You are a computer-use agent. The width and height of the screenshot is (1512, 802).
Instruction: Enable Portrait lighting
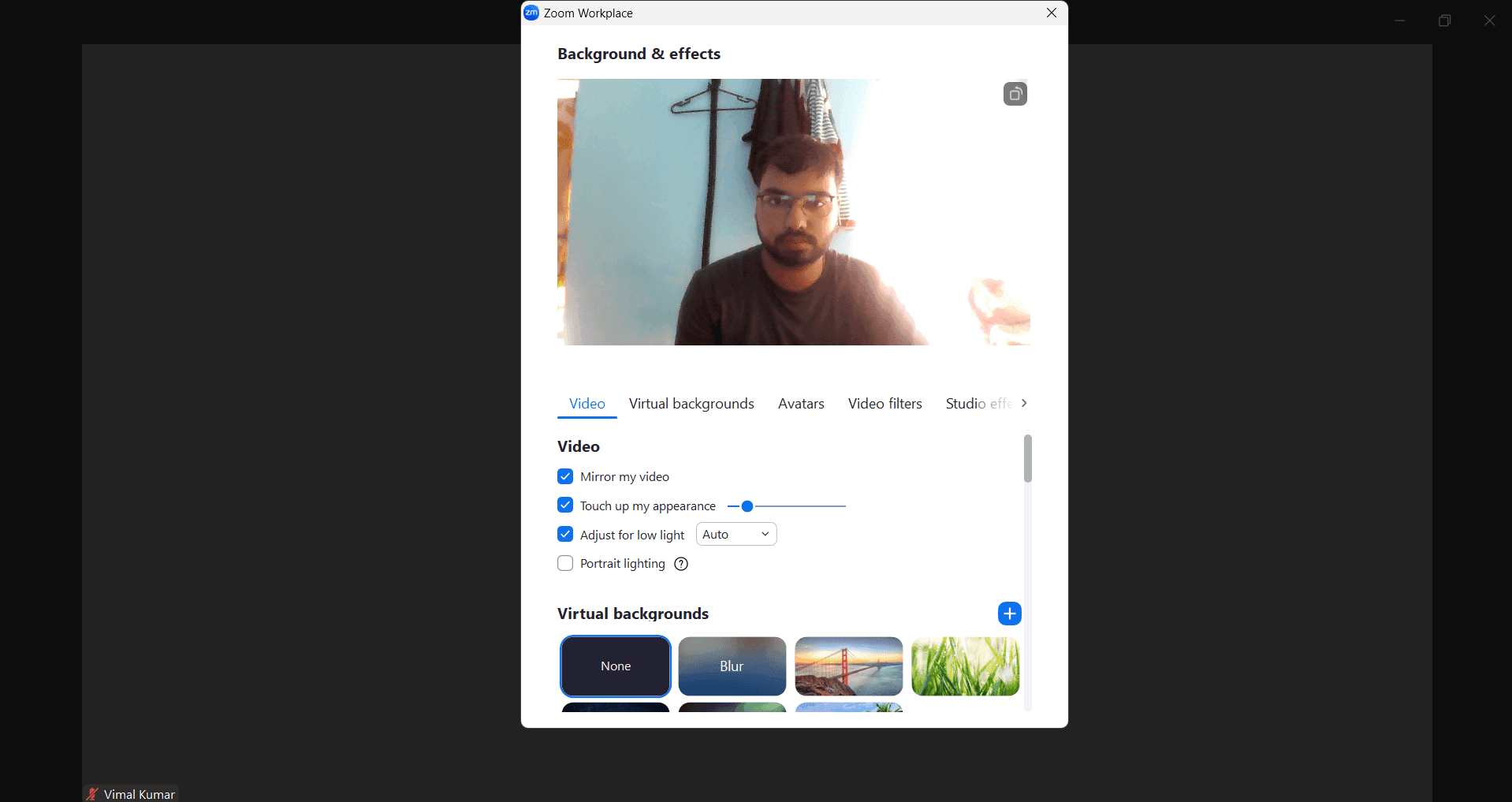click(x=564, y=563)
